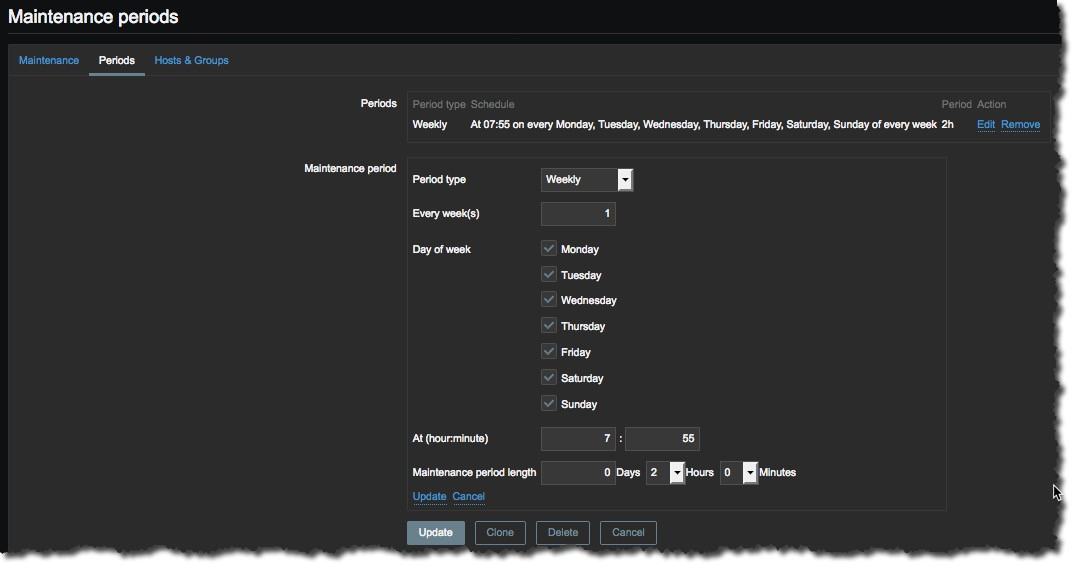Click the Days length input field
This screenshot has height=564, width=1072.
click(578, 472)
